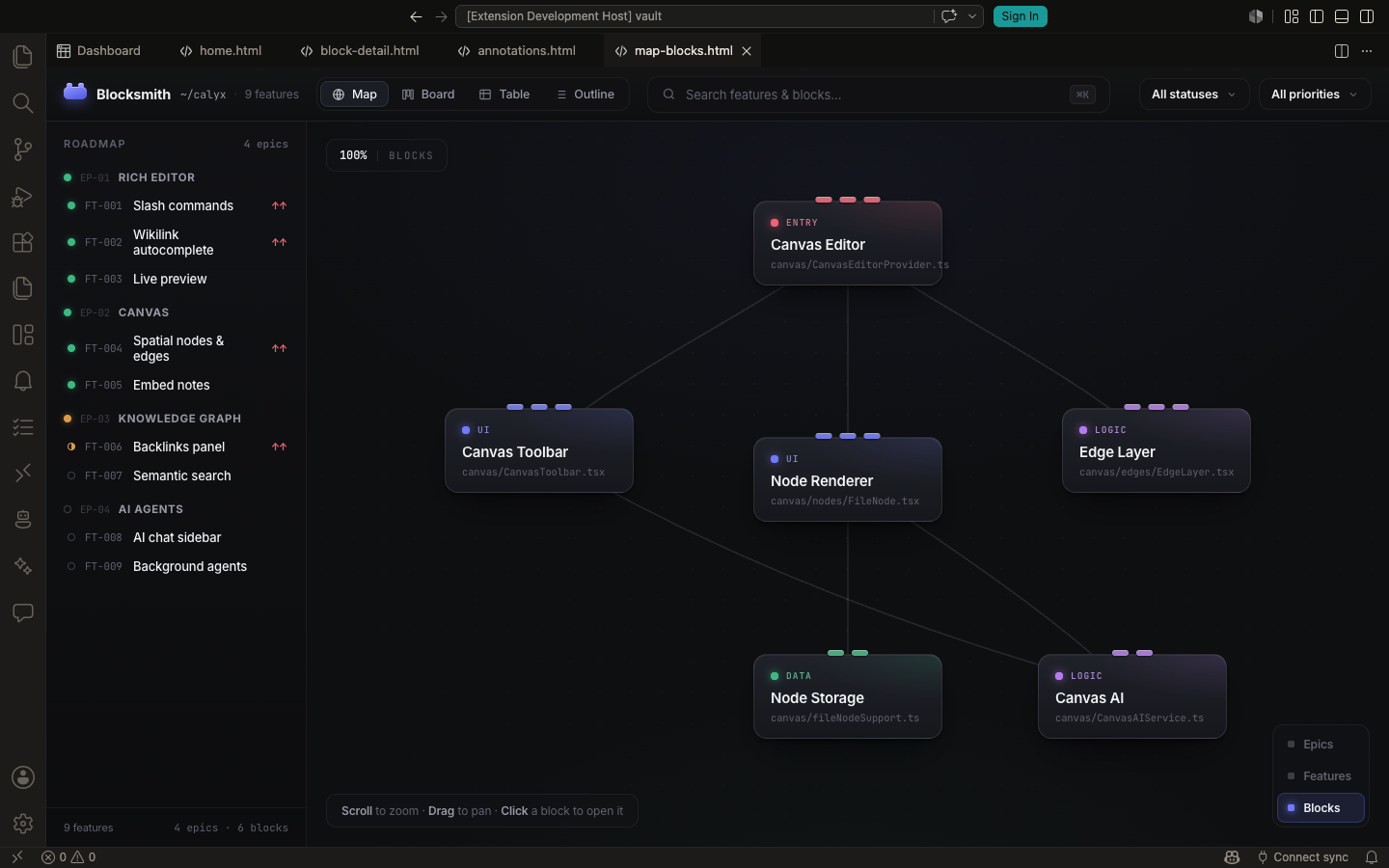This screenshot has height=868, width=1389.
Task: Open the chat icon in command center
Action: (949, 16)
